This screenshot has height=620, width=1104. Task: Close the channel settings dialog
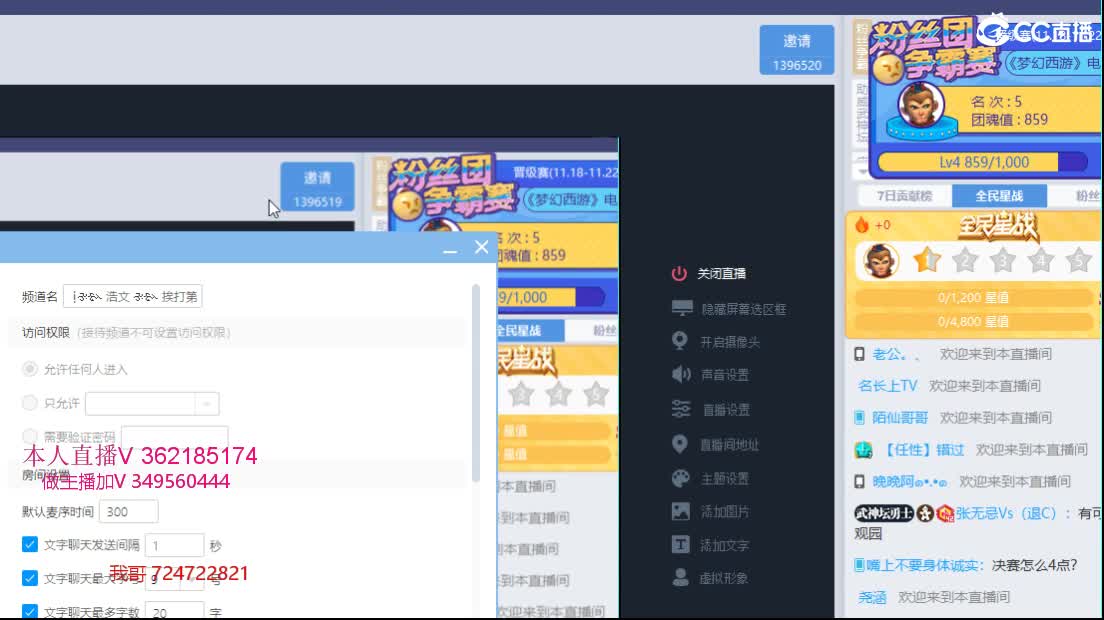(x=482, y=247)
